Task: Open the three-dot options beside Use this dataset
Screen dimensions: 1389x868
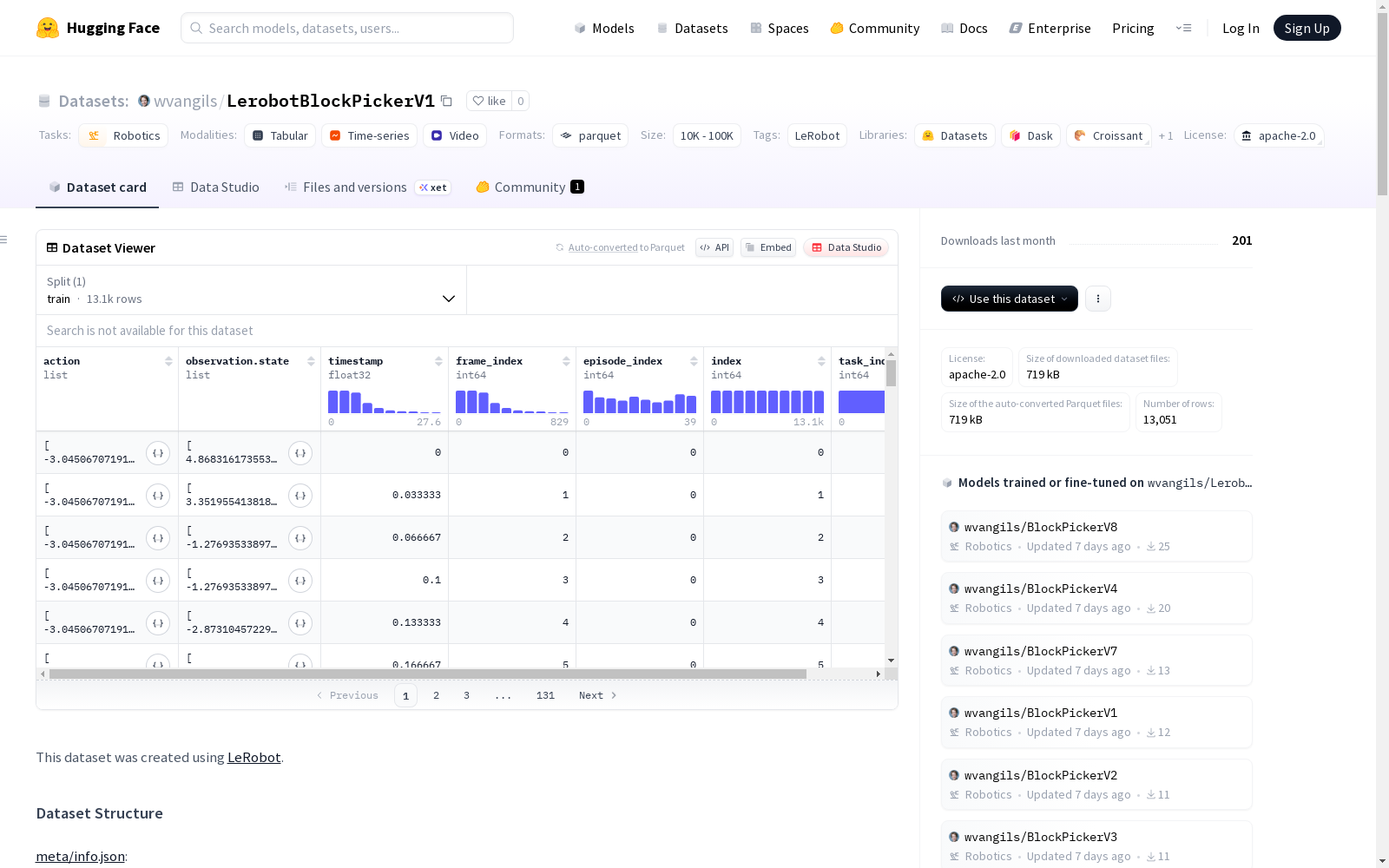Action: coord(1098,299)
